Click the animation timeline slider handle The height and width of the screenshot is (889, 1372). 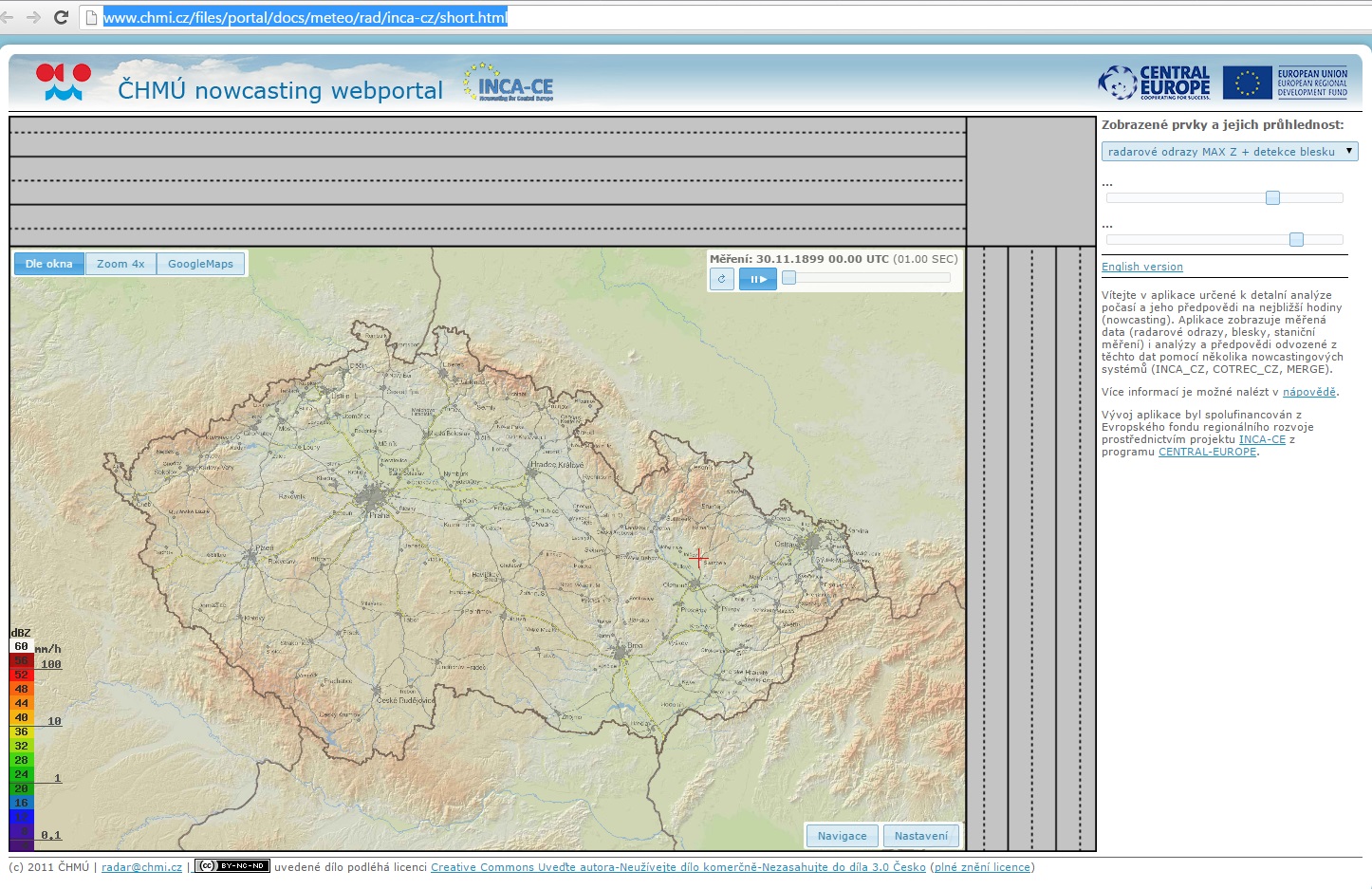pos(788,278)
